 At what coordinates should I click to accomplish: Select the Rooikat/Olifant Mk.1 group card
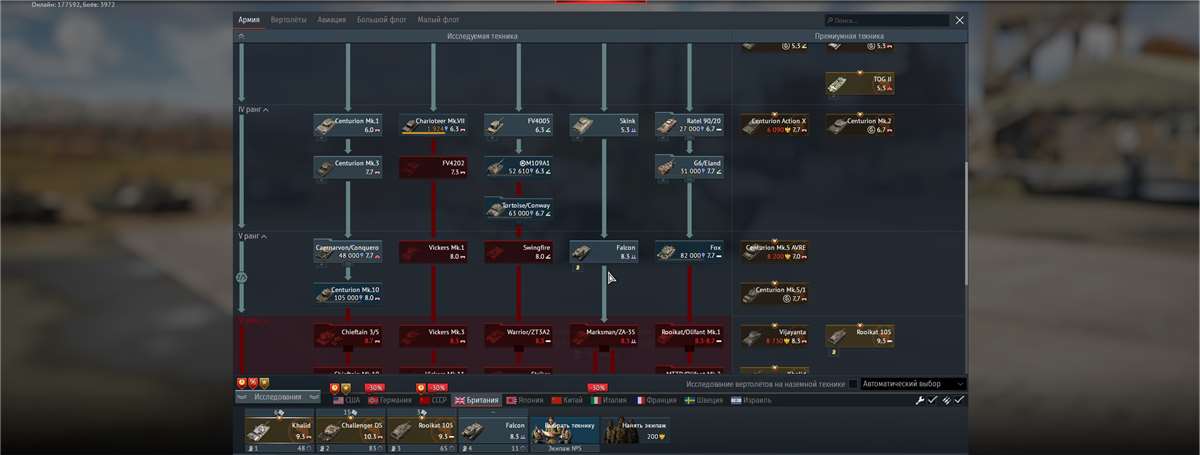(690, 336)
